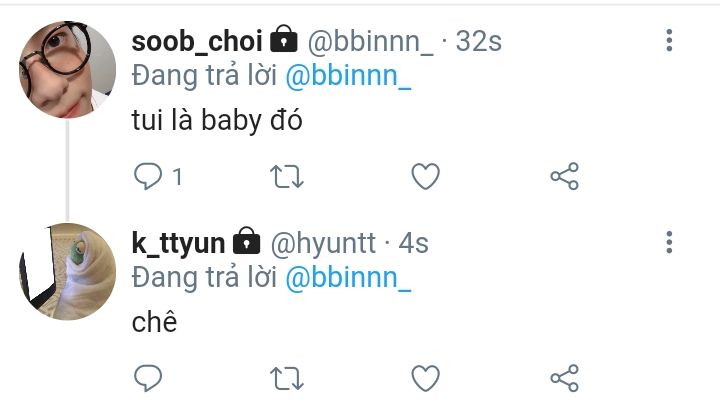The image size is (720, 405).
Task: Open the @hyuntt handle
Action: pyautogui.click(x=324, y=242)
